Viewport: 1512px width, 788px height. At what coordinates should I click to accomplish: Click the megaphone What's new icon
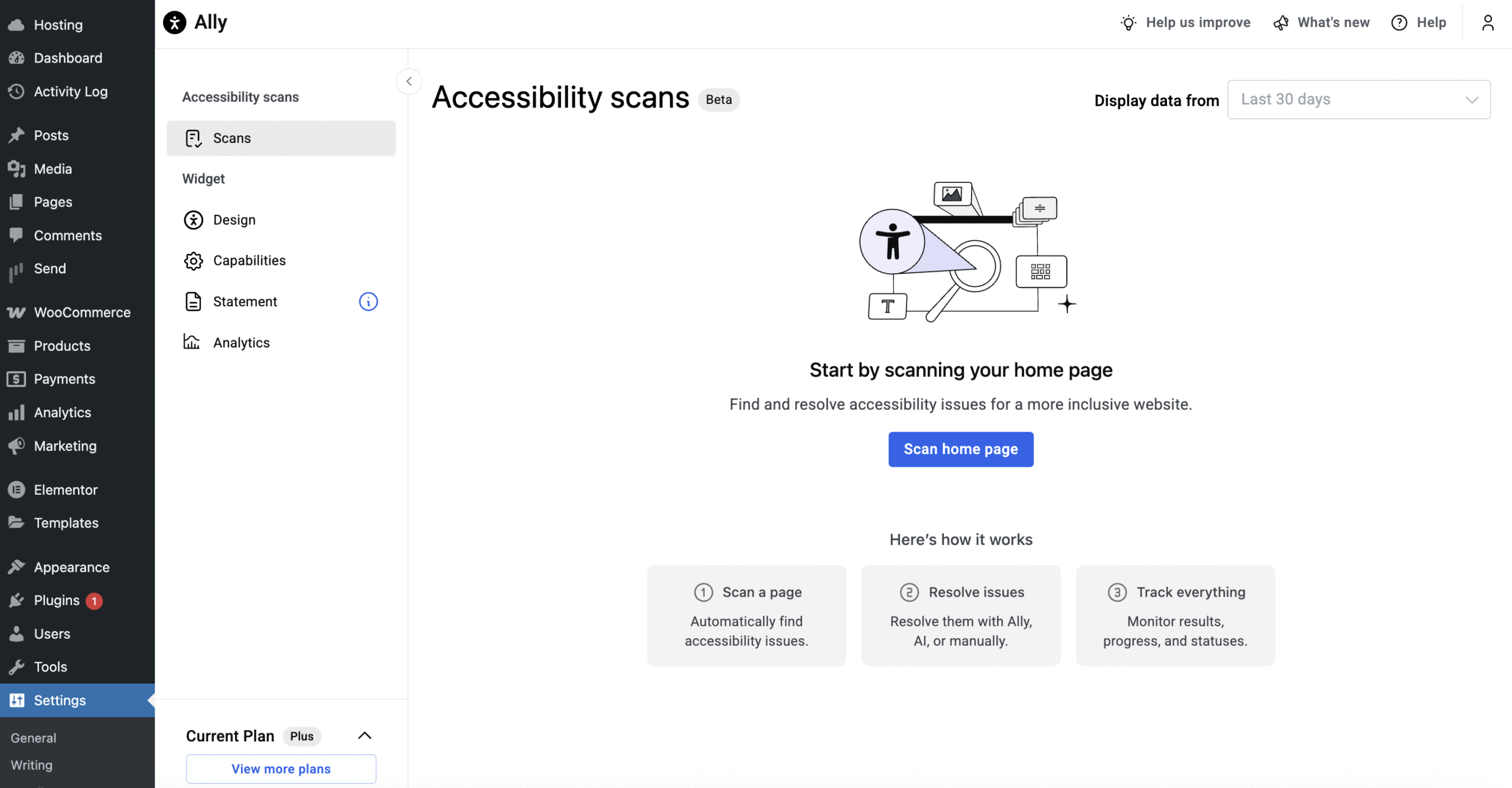click(x=1280, y=22)
